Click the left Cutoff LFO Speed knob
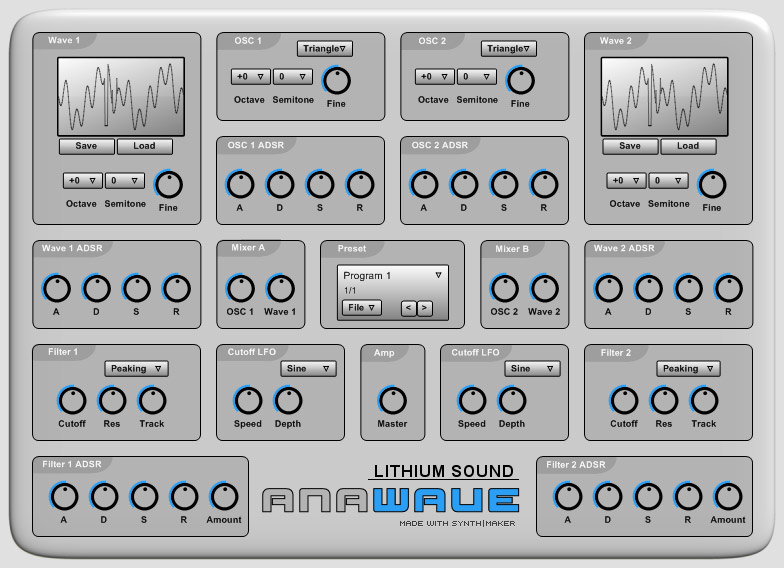Viewport: 784px width, 568px height. pos(248,401)
